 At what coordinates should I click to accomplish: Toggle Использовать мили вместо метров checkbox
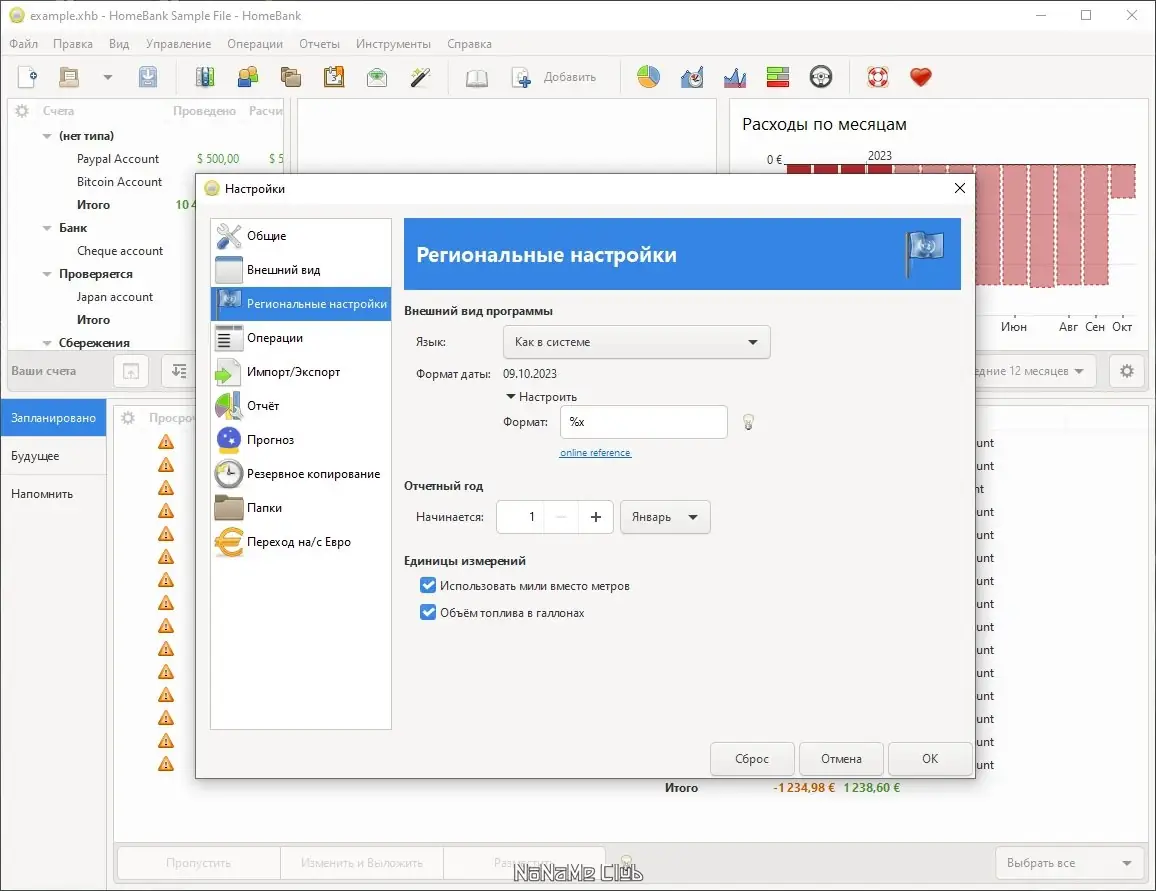[428, 585]
